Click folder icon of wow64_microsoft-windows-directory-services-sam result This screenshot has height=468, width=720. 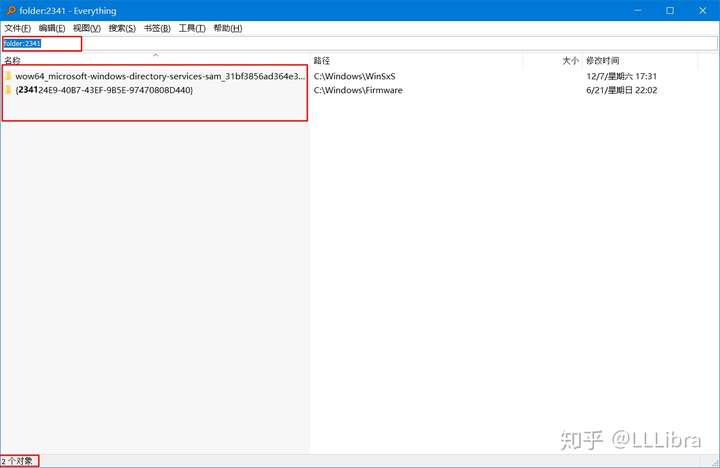[x=8, y=76]
